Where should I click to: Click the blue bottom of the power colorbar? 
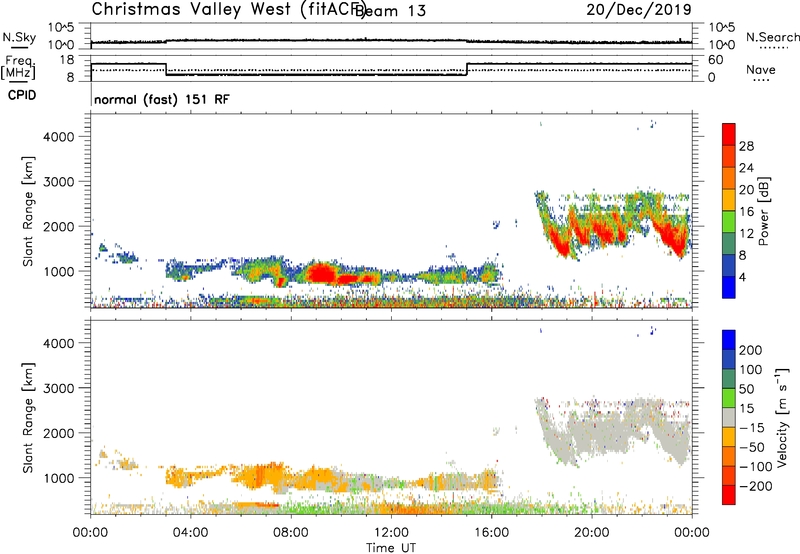click(729, 287)
